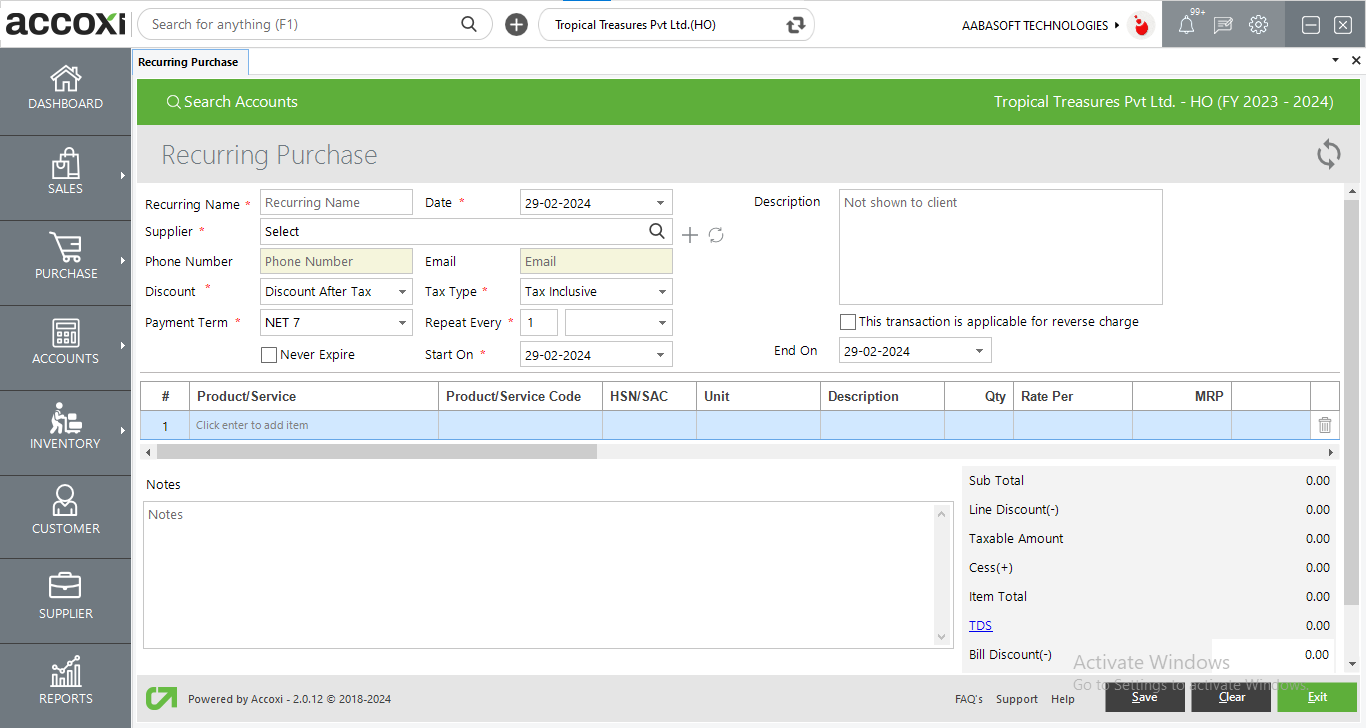Image resolution: width=1366 pixels, height=728 pixels.
Task: Toggle Never Expire off after enabling
Action: pyautogui.click(x=268, y=354)
